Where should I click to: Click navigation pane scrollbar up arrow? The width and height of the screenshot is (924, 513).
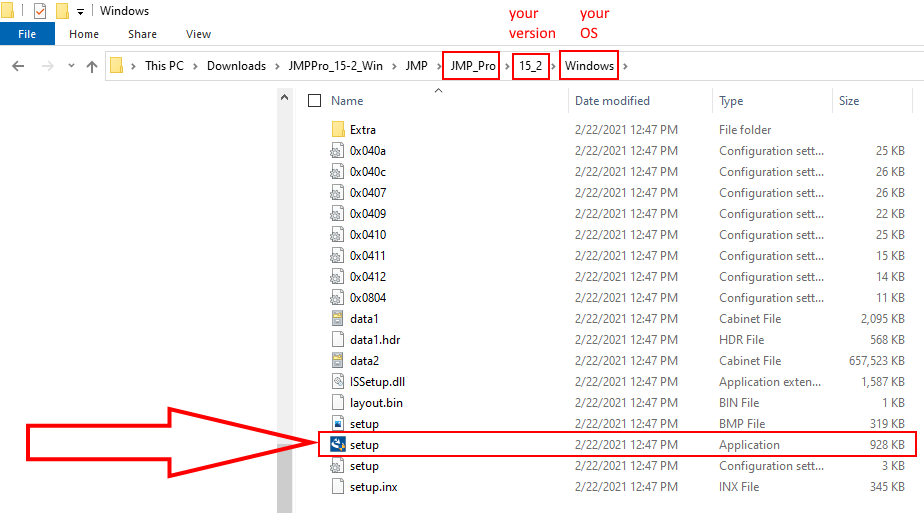point(285,97)
